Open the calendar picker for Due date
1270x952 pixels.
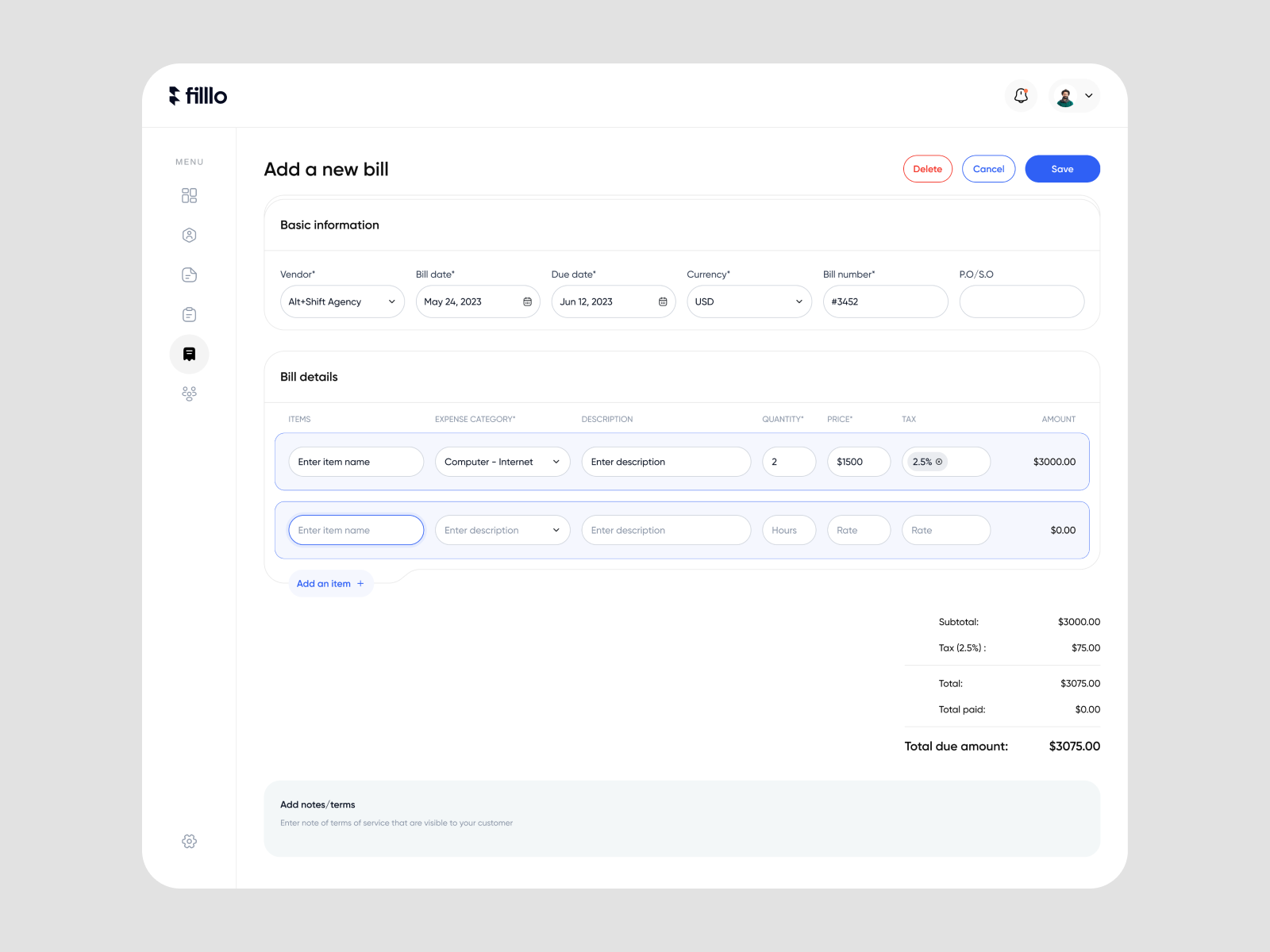coord(662,301)
